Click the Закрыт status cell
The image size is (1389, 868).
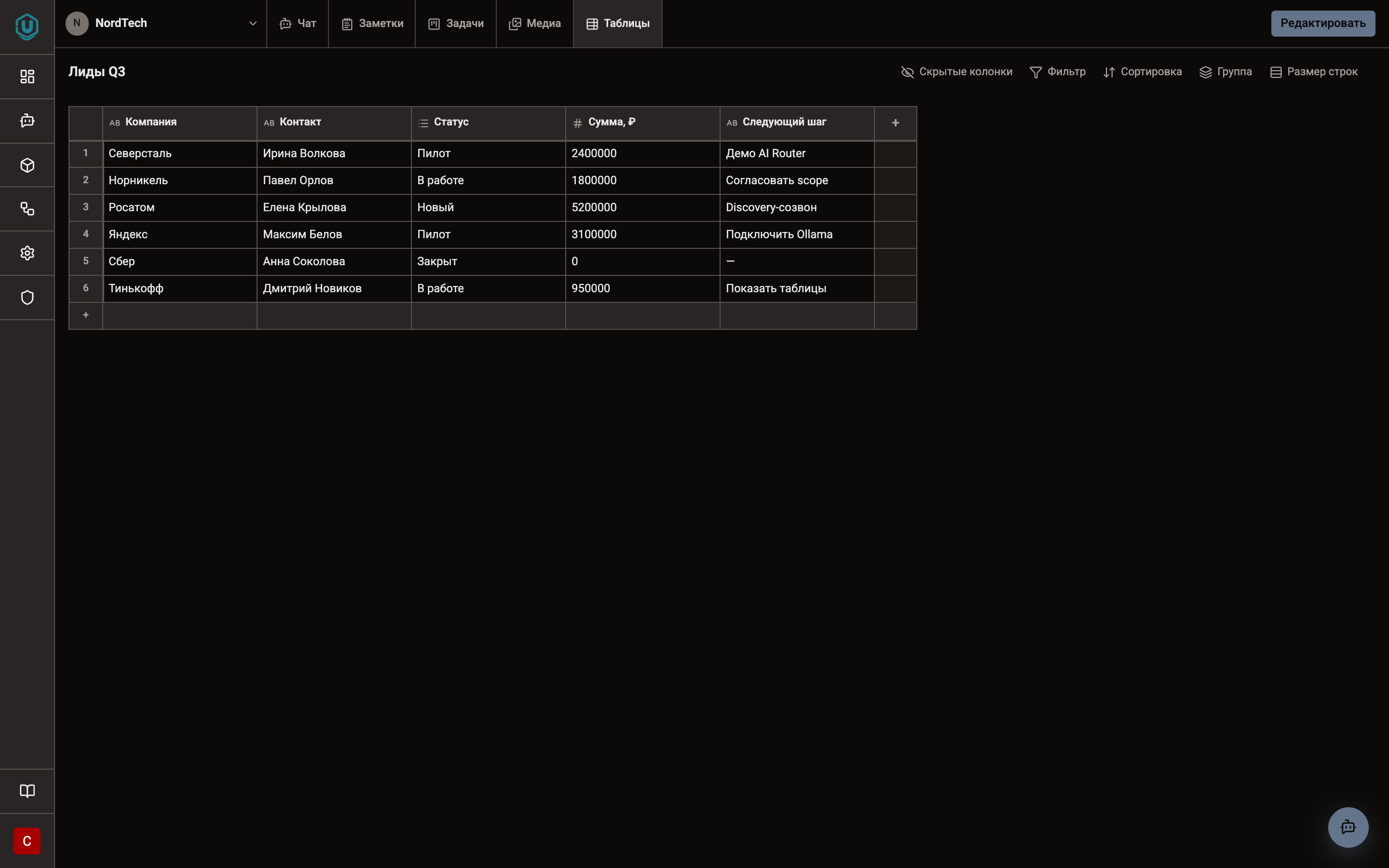point(489,261)
